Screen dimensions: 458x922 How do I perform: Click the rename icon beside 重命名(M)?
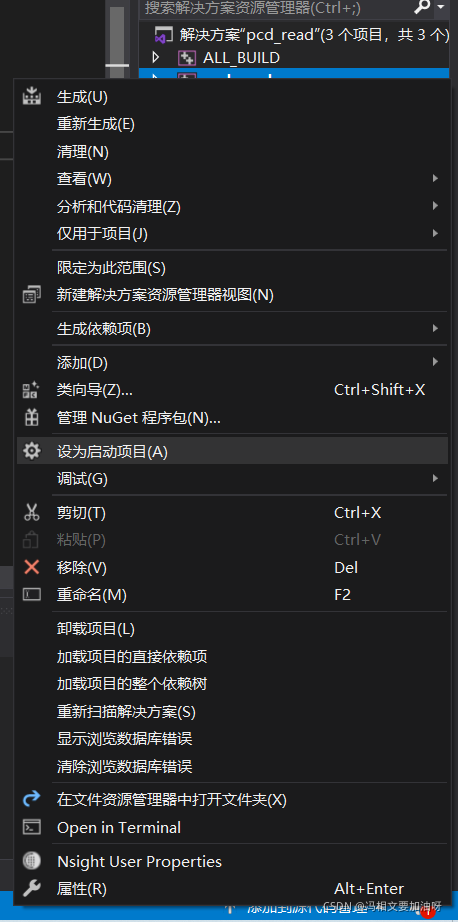click(x=31, y=594)
